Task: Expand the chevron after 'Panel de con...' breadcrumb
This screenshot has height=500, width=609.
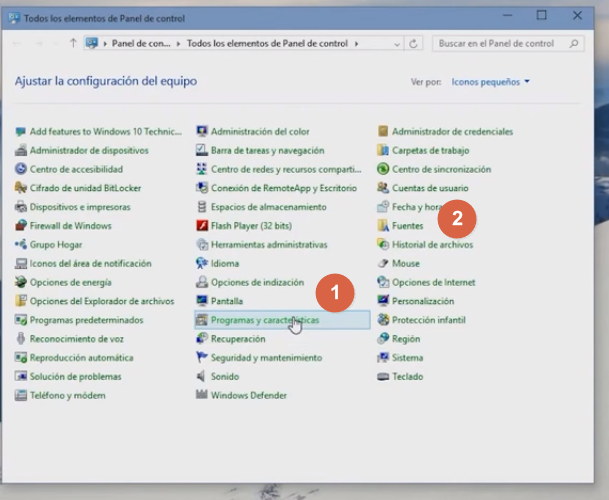Action: [x=178, y=44]
